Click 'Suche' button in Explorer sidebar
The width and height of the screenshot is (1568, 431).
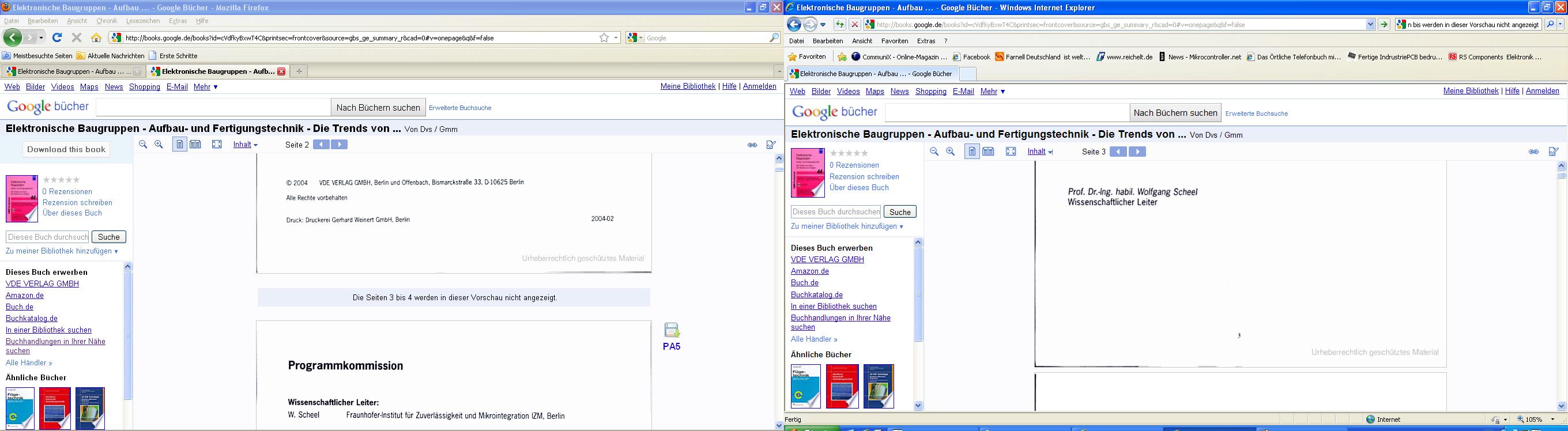point(900,212)
